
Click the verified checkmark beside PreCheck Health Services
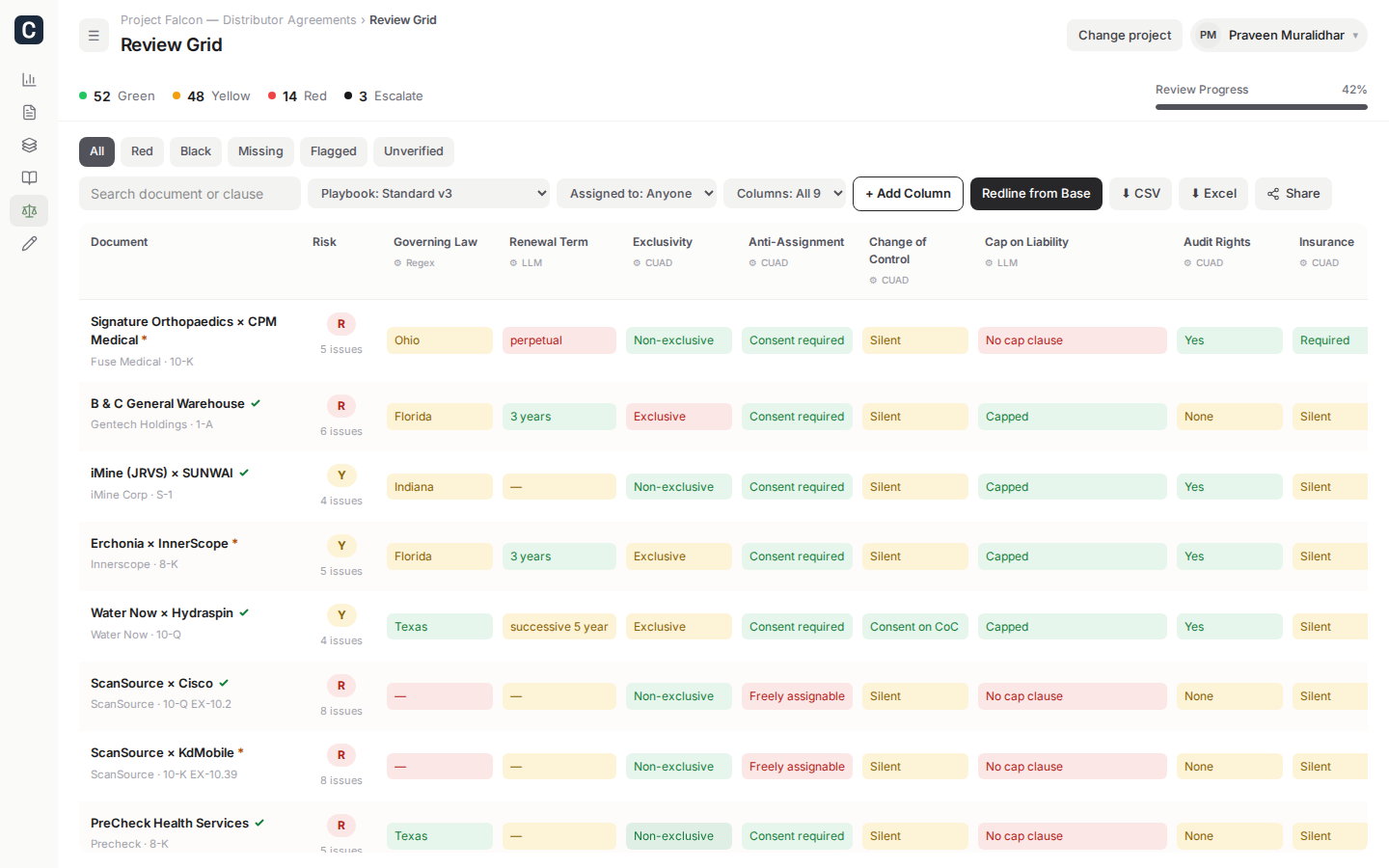pyautogui.click(x=259, y=824)
